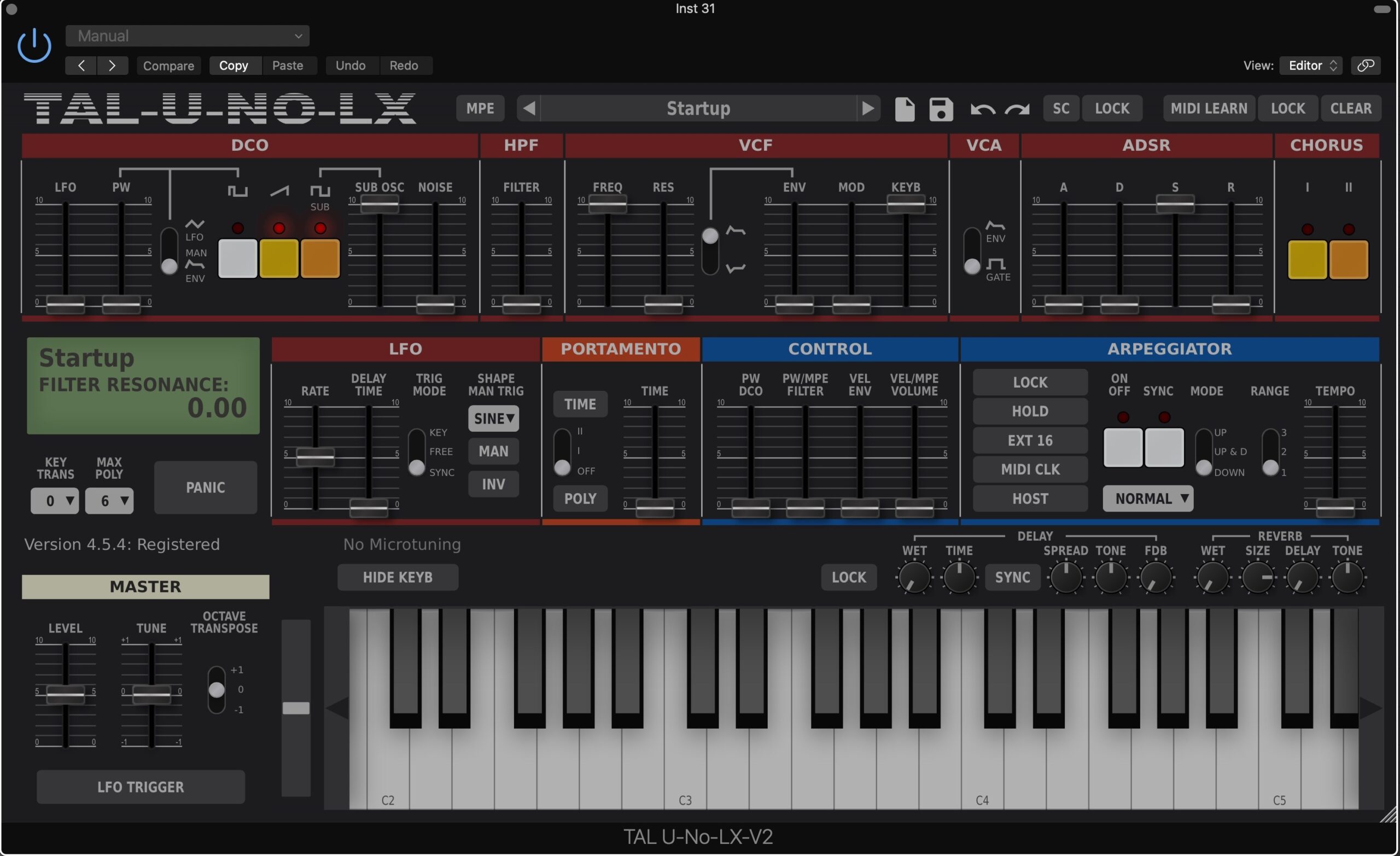Click the redo arrow in TAL toolbar
Viewport: 1400px width, 856px height.
pyautogui.click(x=1017, y=108)
